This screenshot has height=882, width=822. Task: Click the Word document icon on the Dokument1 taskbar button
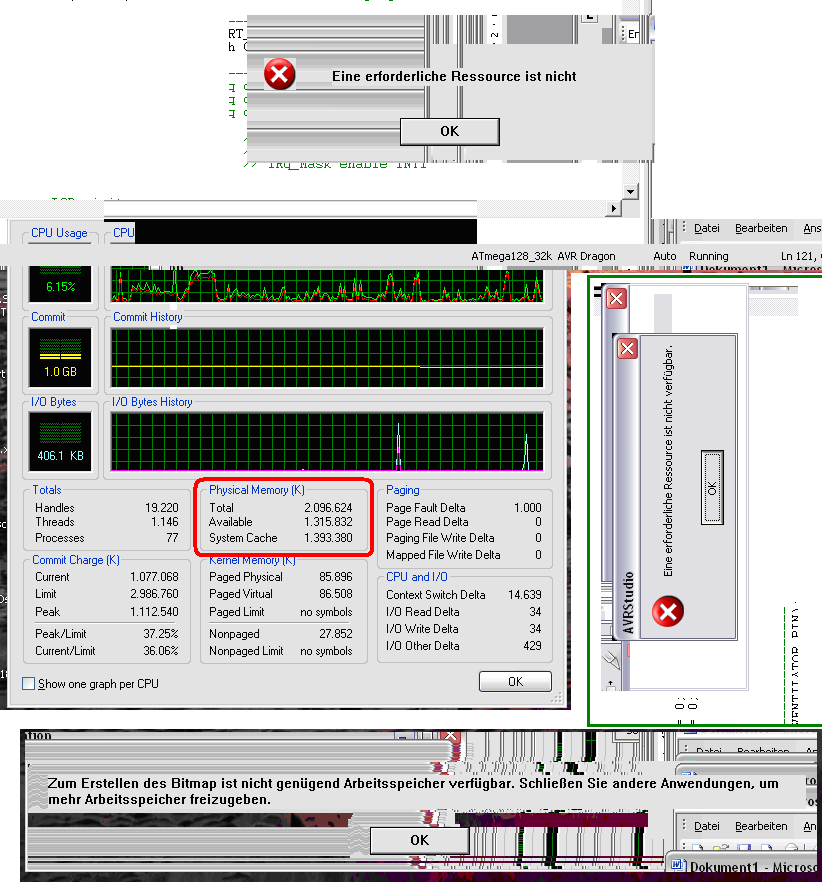click(679, 864)
